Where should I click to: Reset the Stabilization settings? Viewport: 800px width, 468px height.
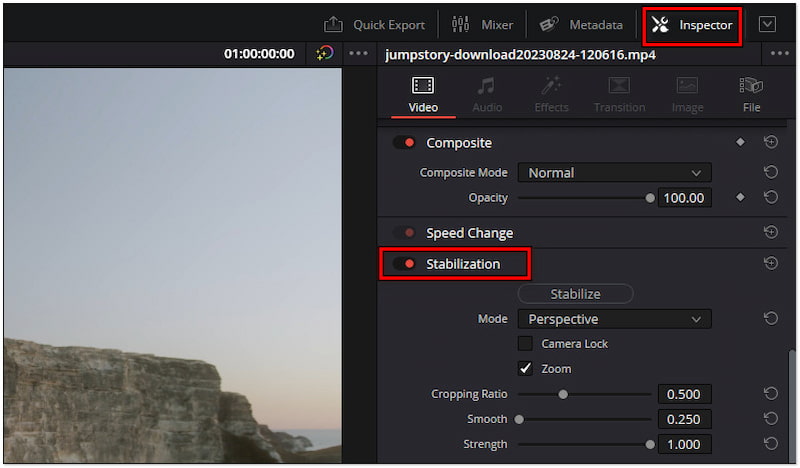click(770, 264)
